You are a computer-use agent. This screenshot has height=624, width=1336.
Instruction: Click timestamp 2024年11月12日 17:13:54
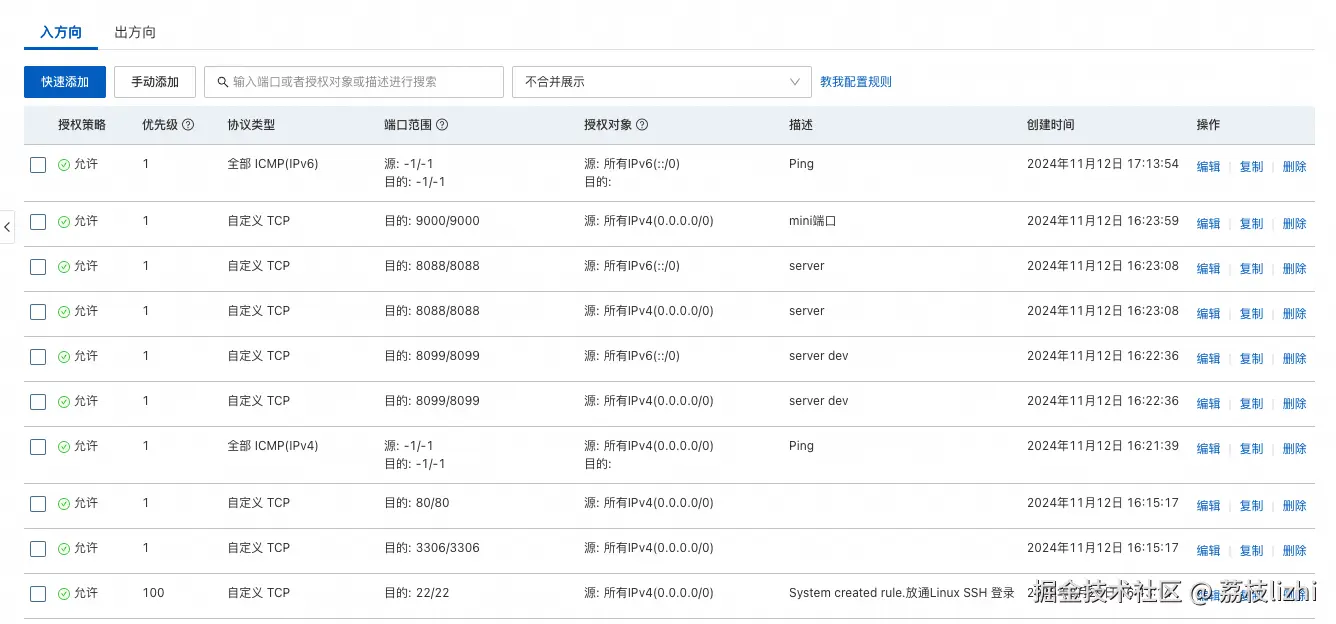[1103, 164]
